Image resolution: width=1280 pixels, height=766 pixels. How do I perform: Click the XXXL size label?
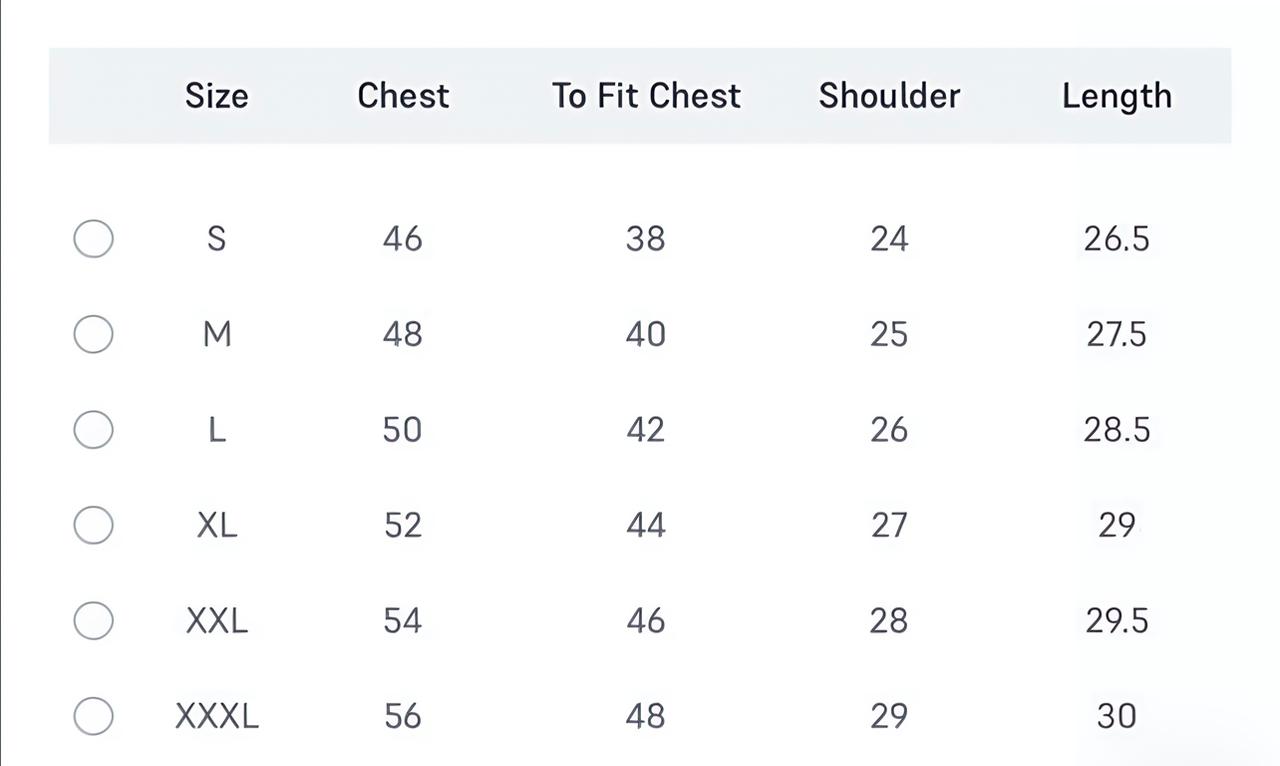[216, 716]
